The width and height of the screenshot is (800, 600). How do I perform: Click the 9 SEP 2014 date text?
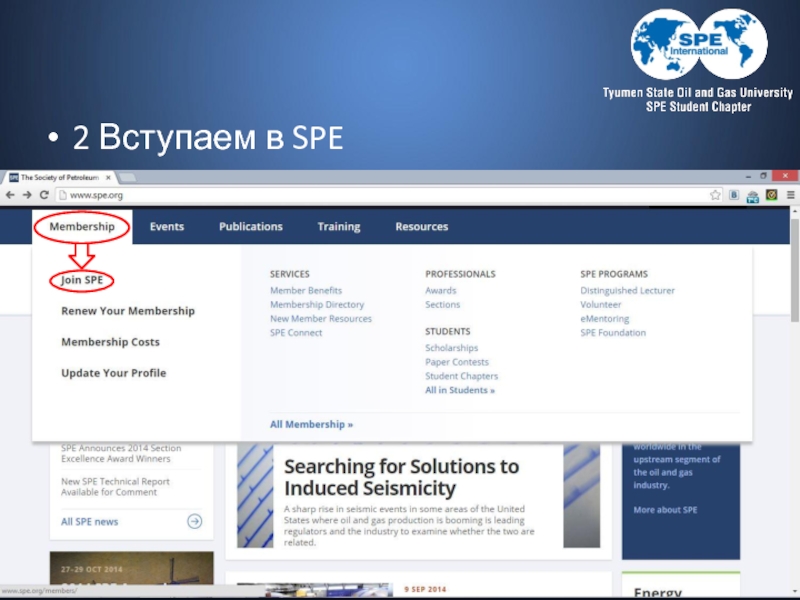tap(425, 589)
